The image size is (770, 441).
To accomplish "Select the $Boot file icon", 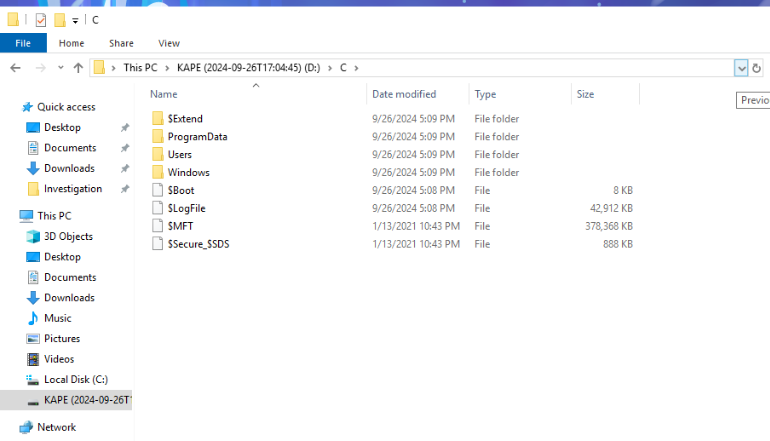I will click(x=158, y=190).
